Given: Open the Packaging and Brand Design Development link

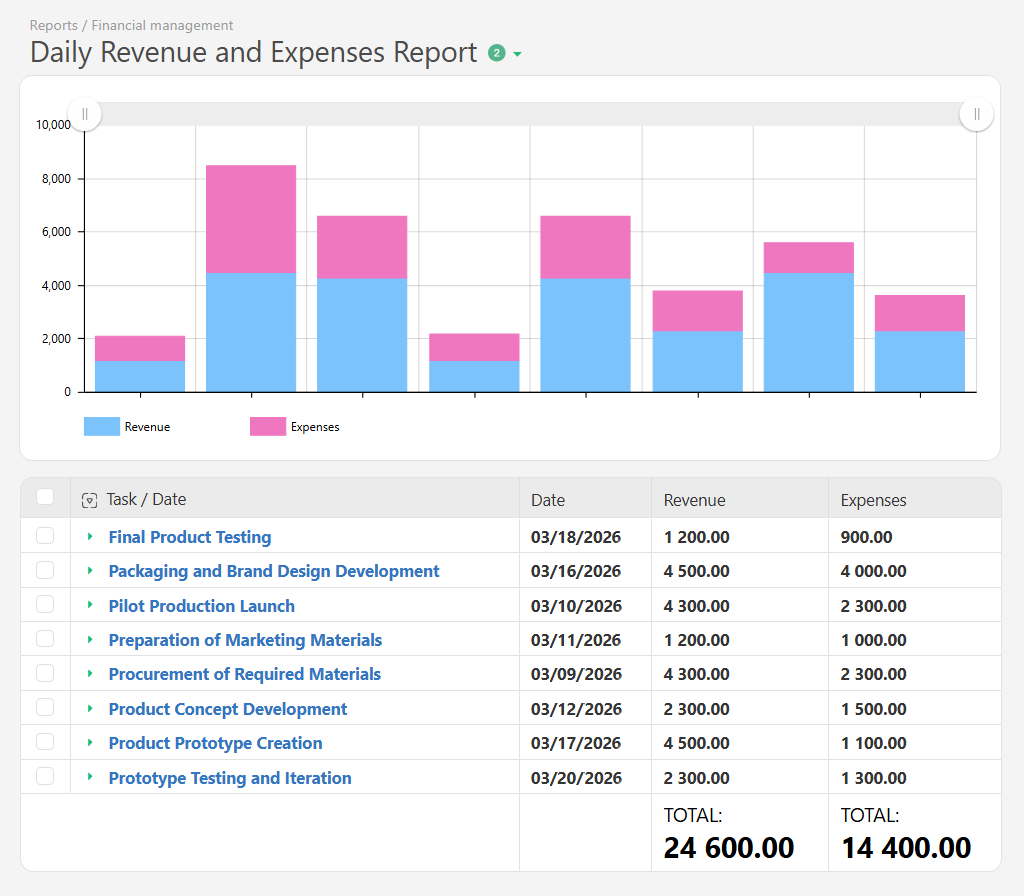Looking at the screenshot, I should point(273,571).
